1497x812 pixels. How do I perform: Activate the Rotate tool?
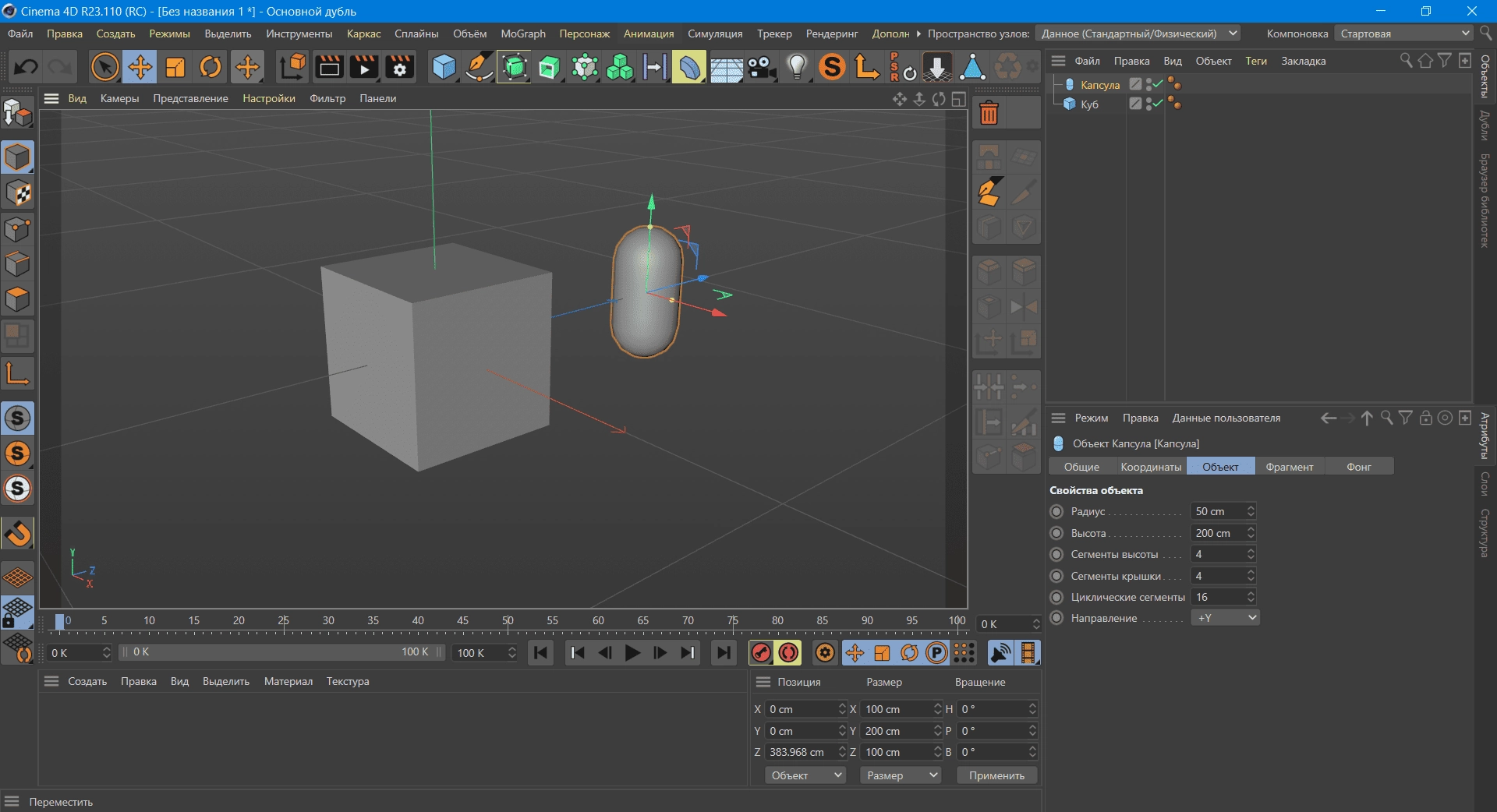coord(211,67)
